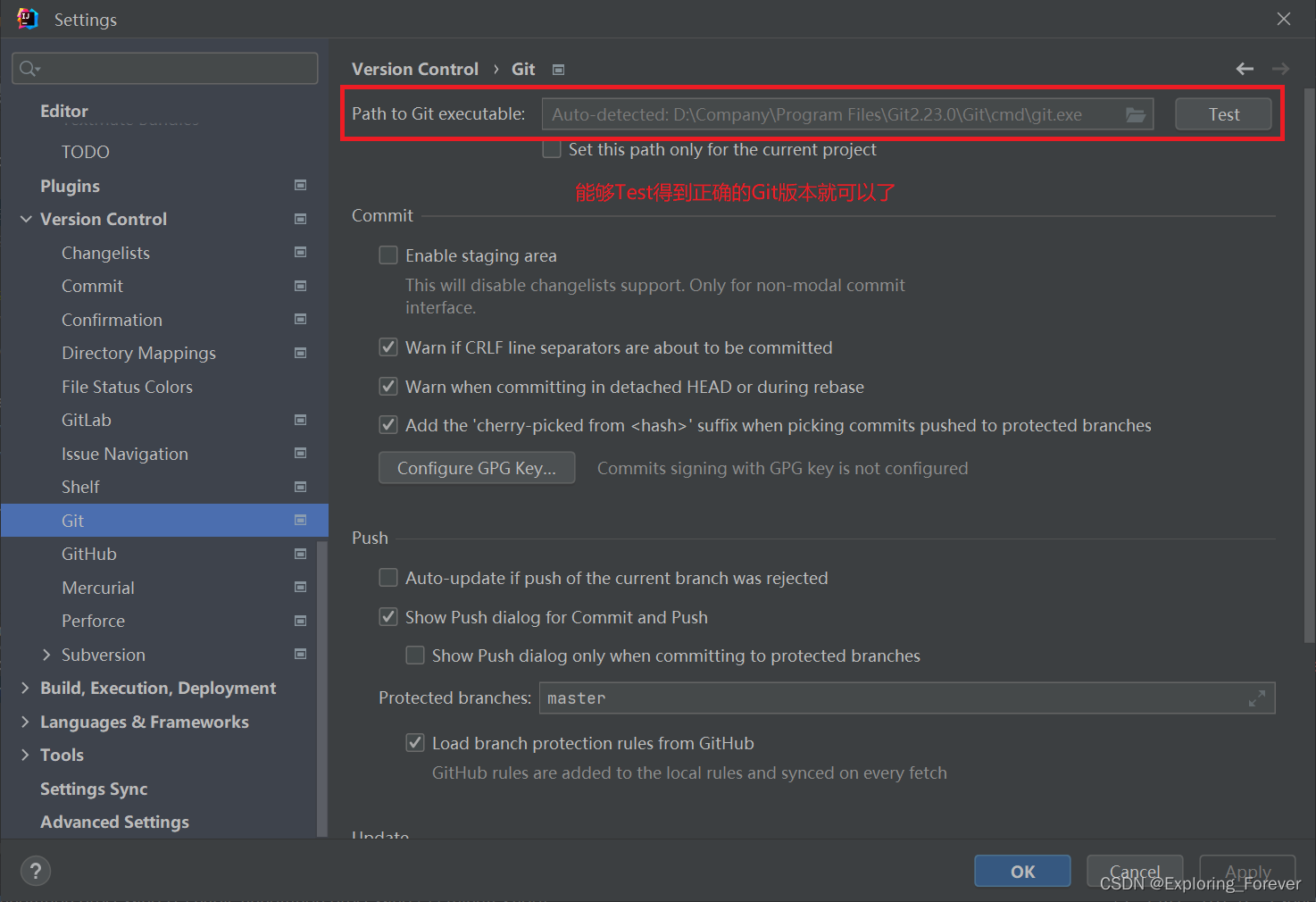The width and height of the screenshot is (1316, 902).
Task: Enable auto-update if push rejected checkbox
Action: (388, 578)
